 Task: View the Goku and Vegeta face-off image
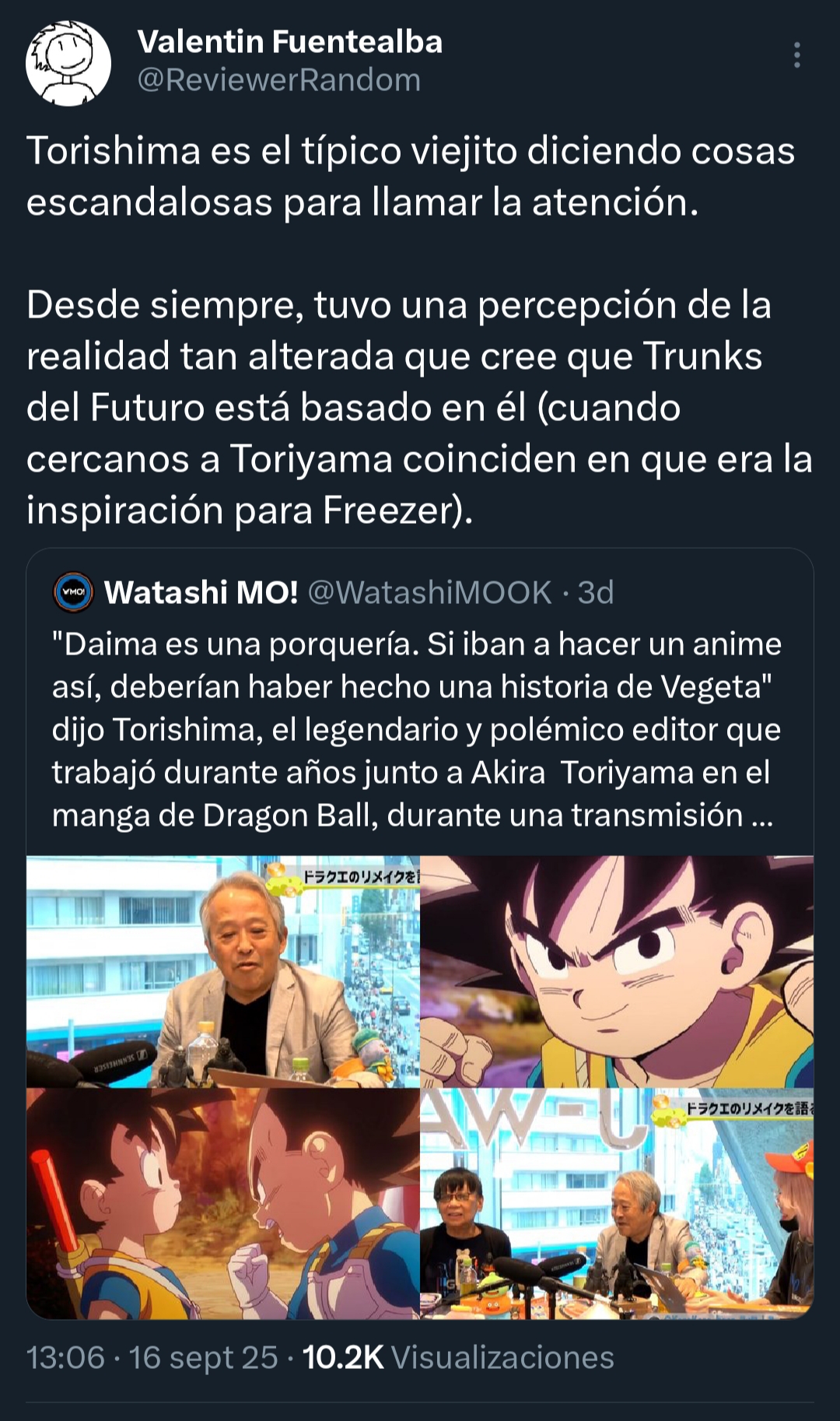[223, 1203]
